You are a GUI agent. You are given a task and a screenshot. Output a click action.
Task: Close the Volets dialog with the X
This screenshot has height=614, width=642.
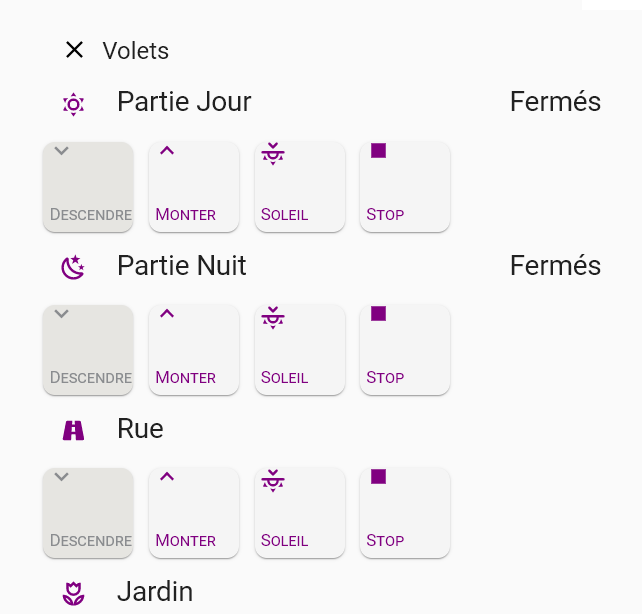pyautogui.click(x=75, y=50)
